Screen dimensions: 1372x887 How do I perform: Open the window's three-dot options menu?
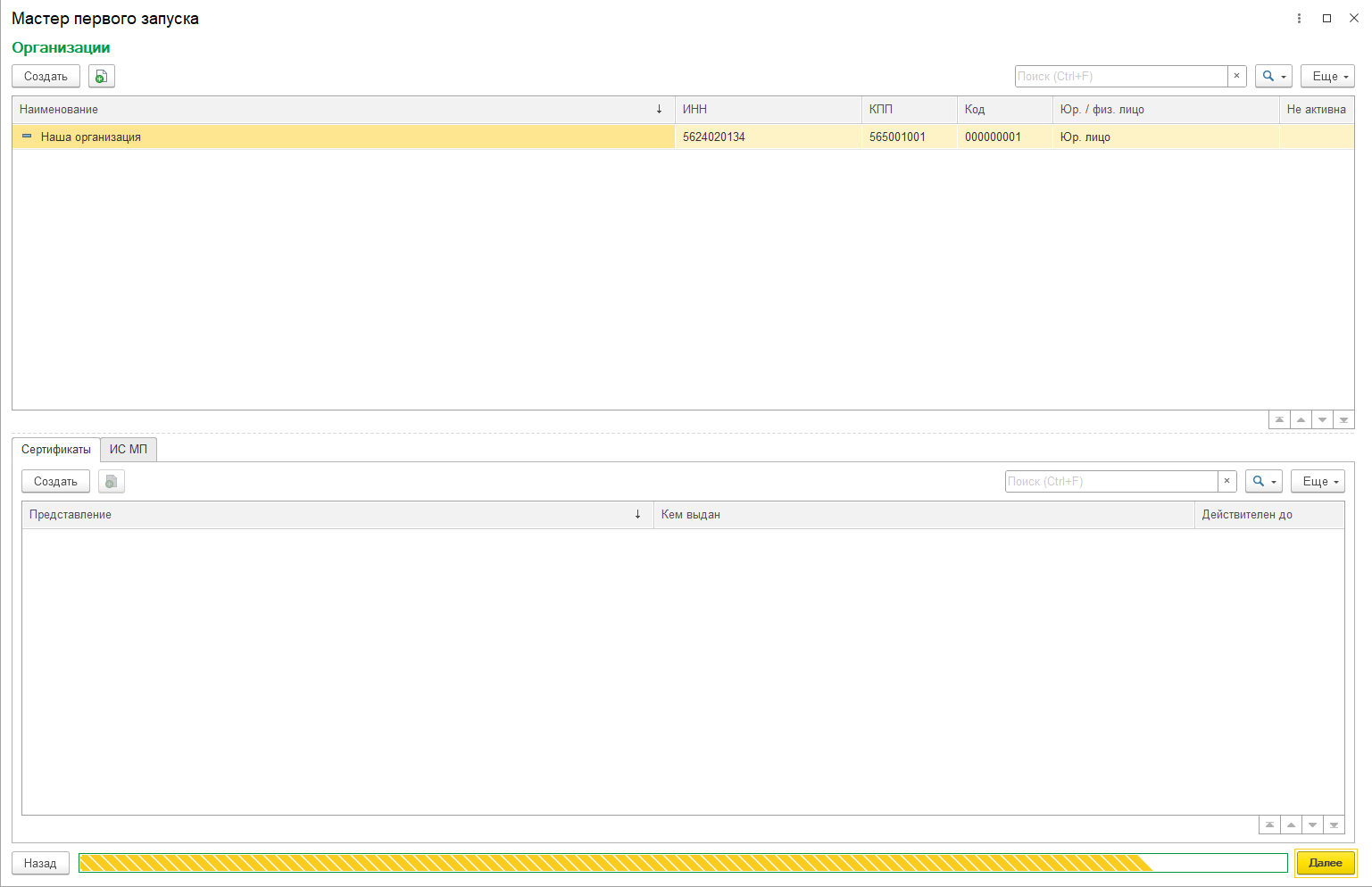tap(1299, 19)
